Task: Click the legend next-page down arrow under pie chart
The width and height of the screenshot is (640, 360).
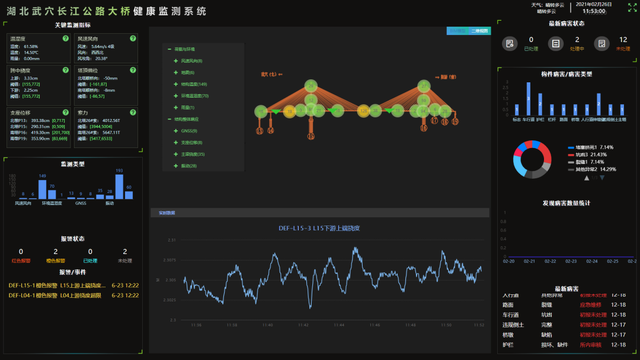Action: tap(602, 178)
